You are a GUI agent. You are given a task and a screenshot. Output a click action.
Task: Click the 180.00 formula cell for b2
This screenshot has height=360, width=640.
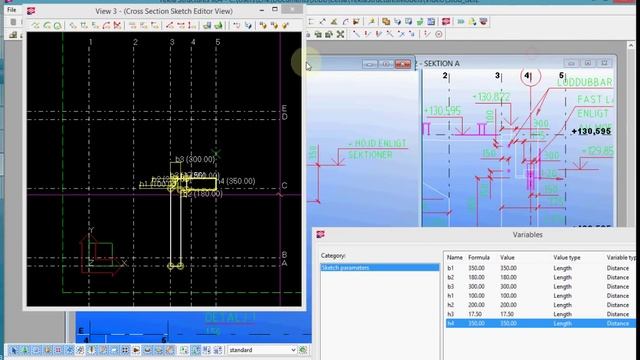476,278
